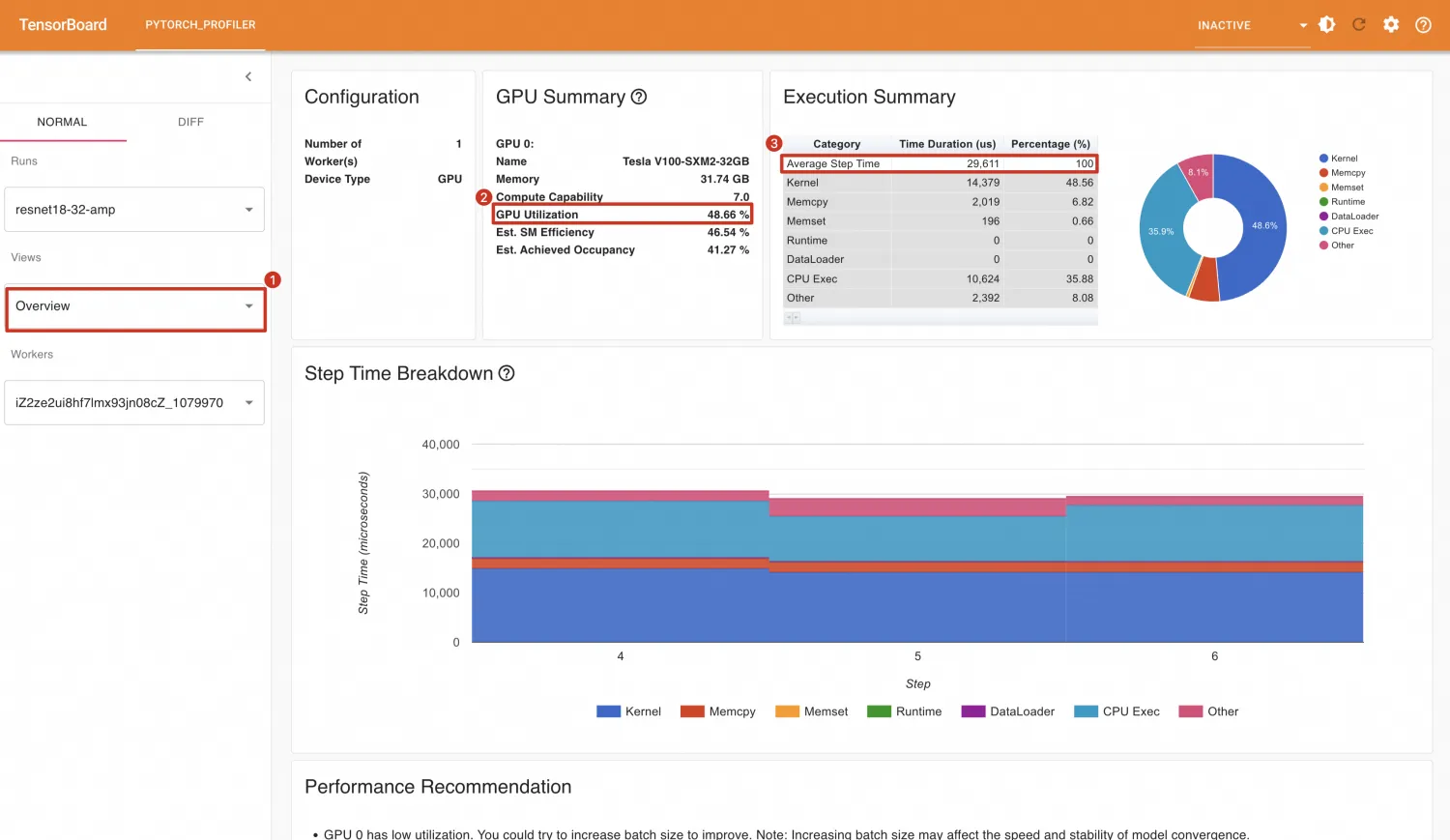The height and width of the screenshot is (840, 1450).
Task: Select the NORMAL tab
Action: tap(62, 122)
